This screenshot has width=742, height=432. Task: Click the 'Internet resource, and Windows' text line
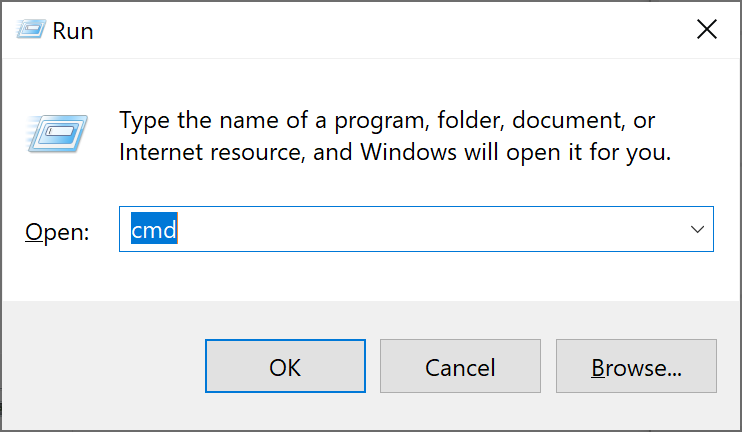click(395, 152)
